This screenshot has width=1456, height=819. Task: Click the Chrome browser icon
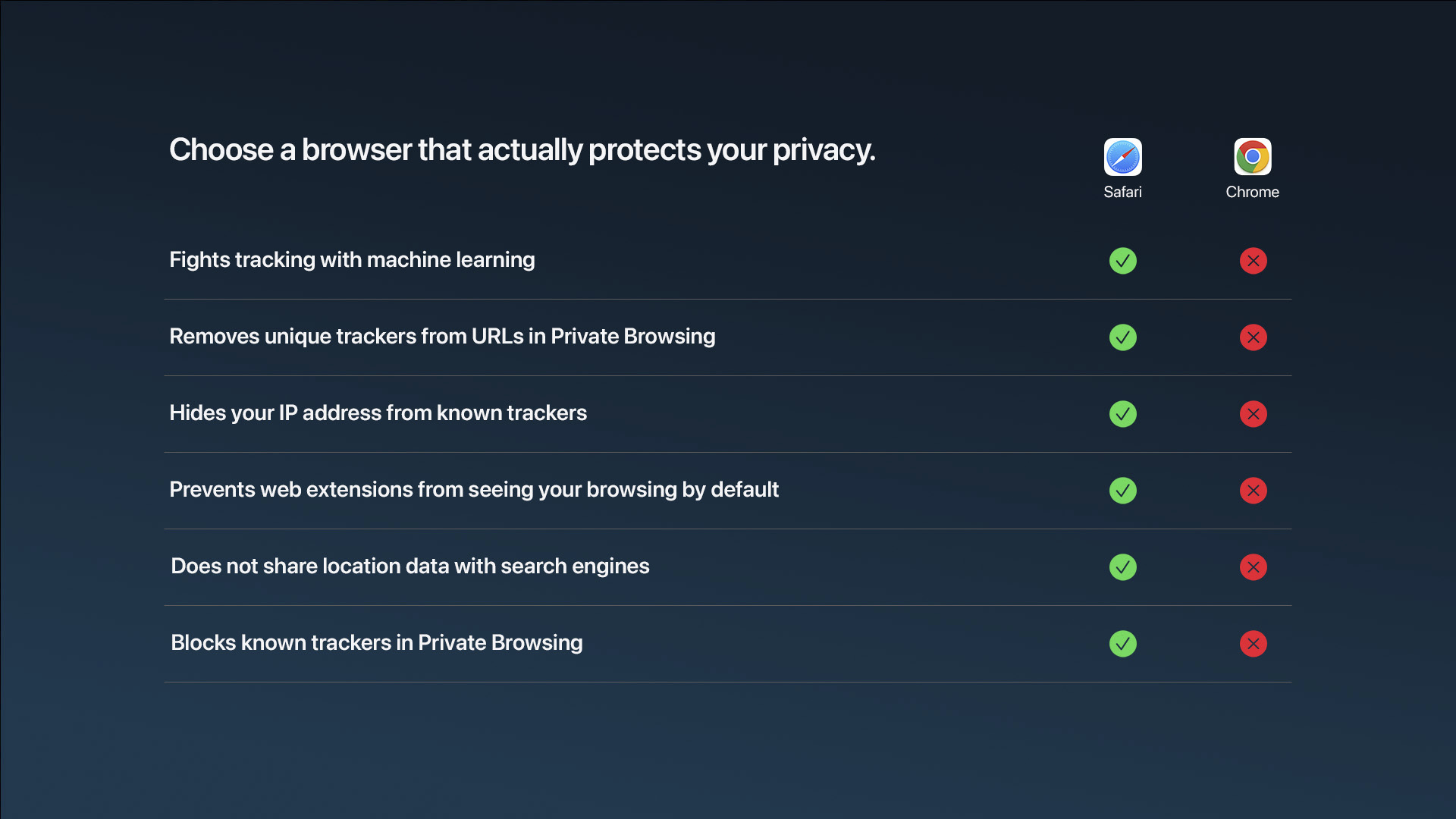[x=1252, y=157]
